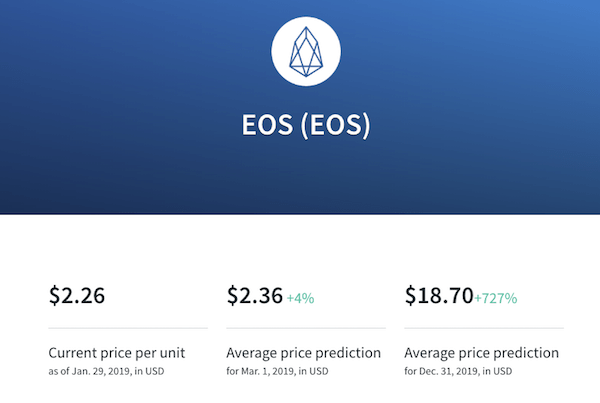Image resolution: width=600 pixels, height=403 pixels.
Task: Click the white circle behind EOS logo
Action: [306, 51]
